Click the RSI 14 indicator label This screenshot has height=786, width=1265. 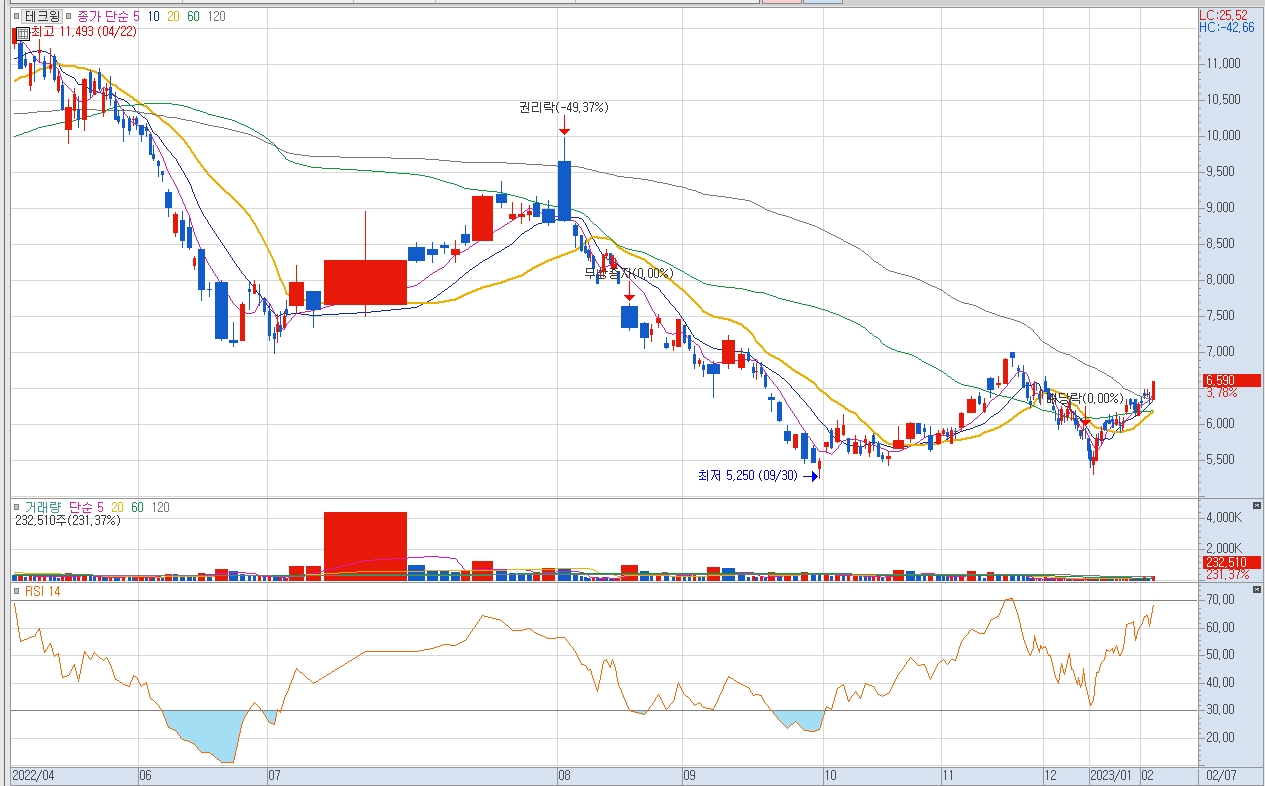coord(41,592)
